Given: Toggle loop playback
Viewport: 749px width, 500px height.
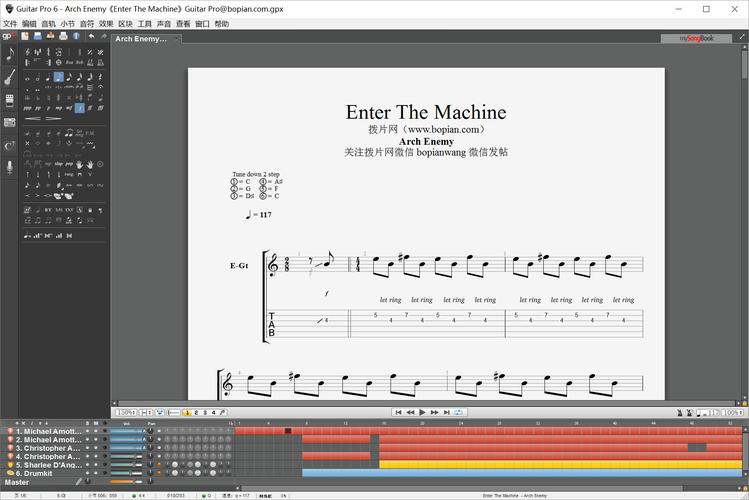Looking at the screenshot, I should point(459,412).
